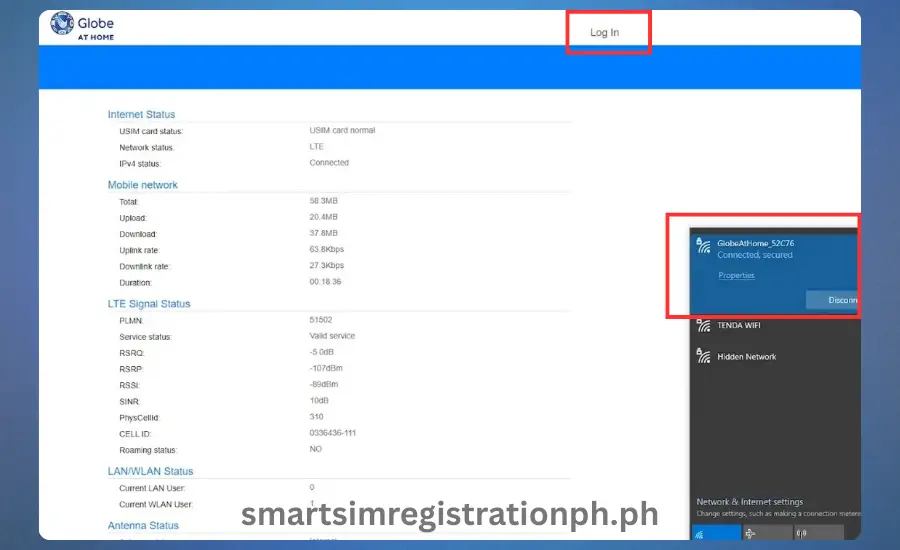Image resolution: width=900 pixels, height=550 pixels.
Task: Select the RSSI value '-89dBm'
Action: 324,384
